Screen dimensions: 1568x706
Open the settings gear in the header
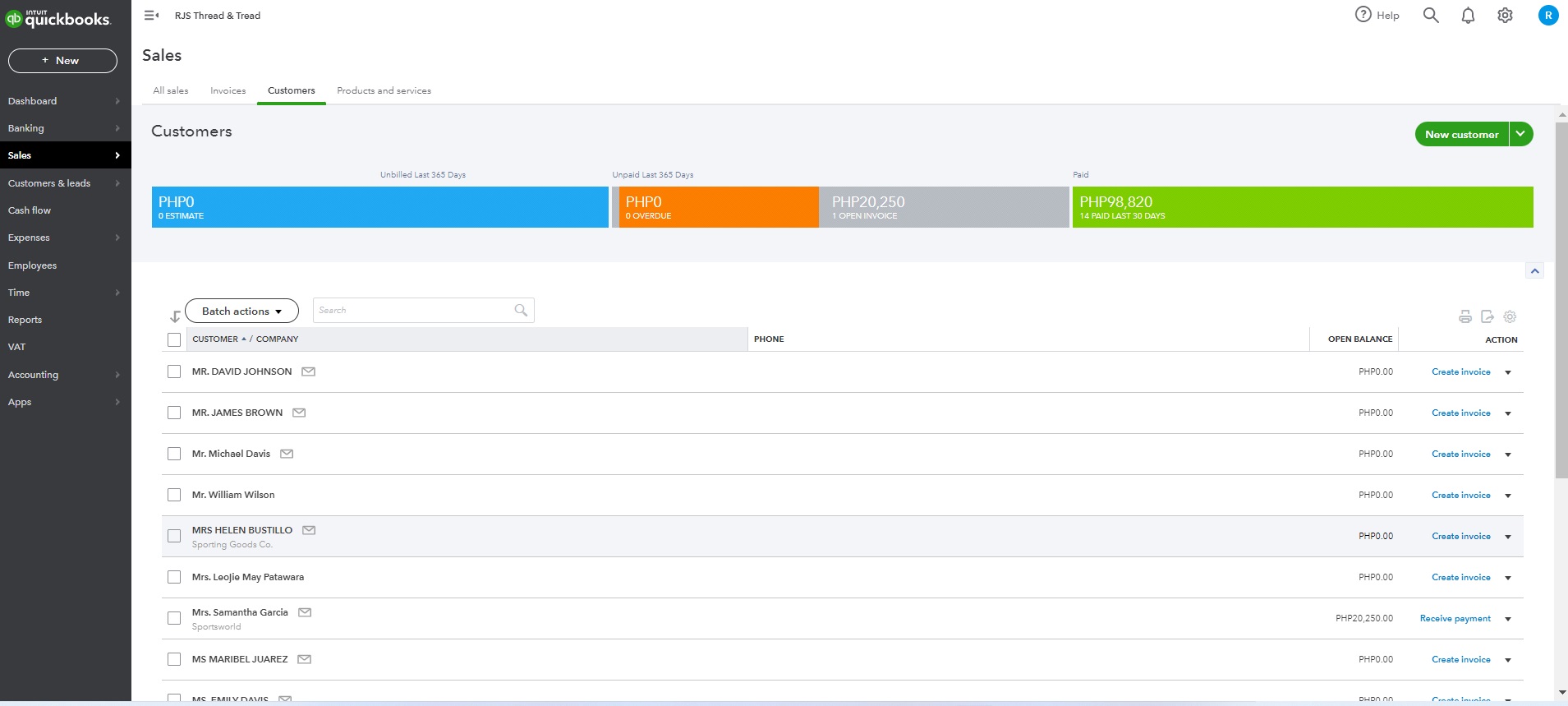point(1505,16)
